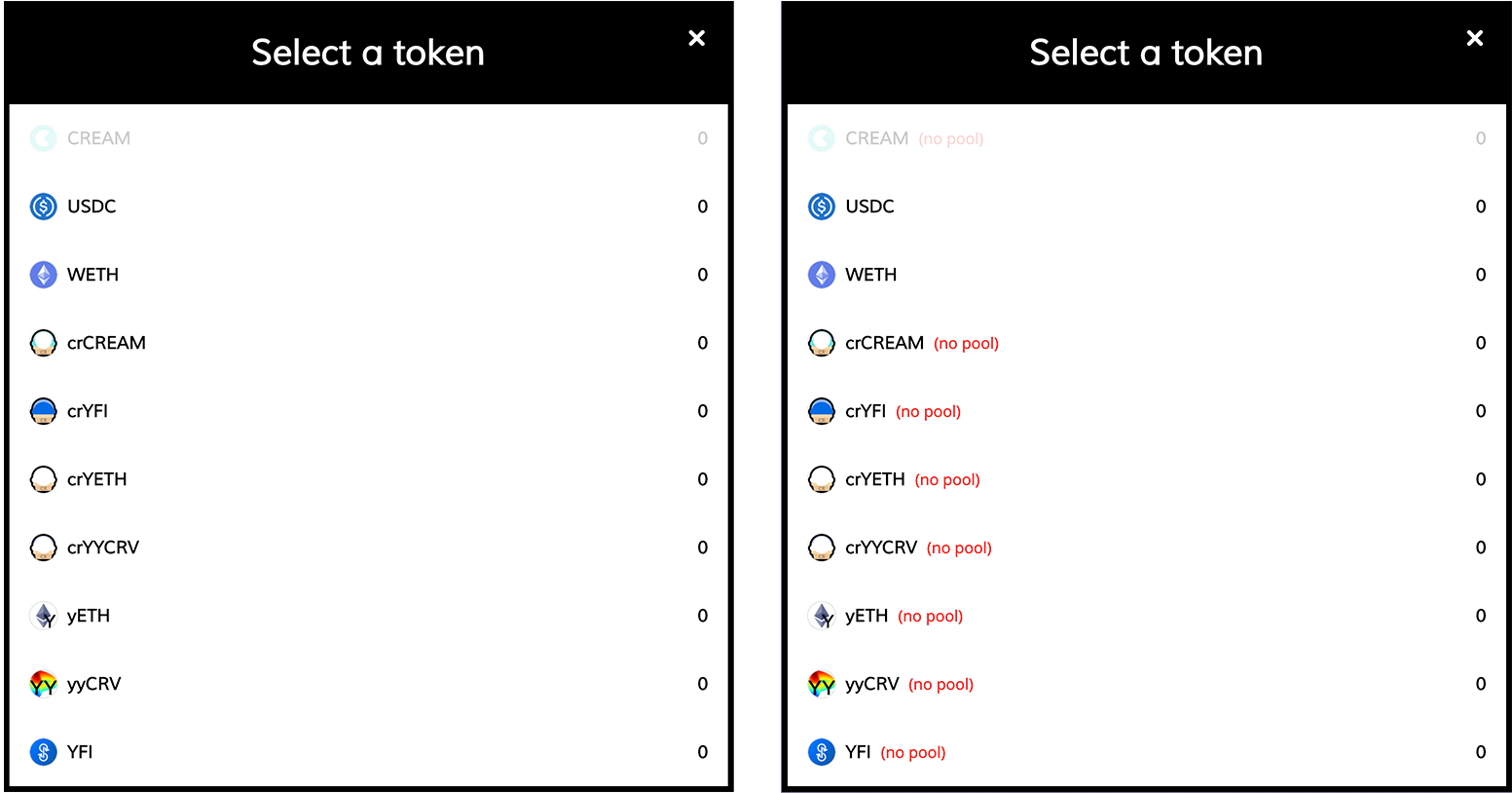1512x793 pixels.
Task: Click the blue YFI icon in the right dialog
Action: pos(822,752)
